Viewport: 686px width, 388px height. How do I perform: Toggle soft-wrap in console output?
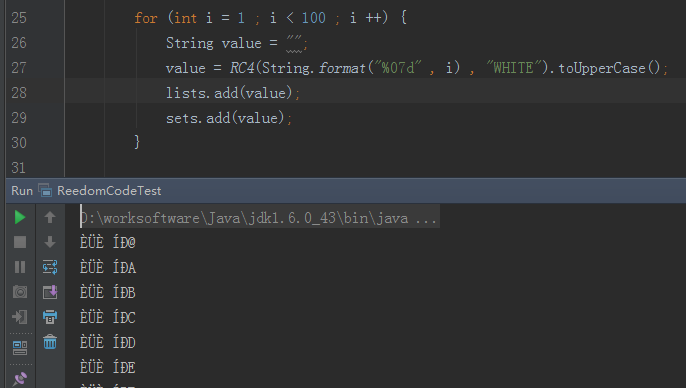pyautogui.click(x=50, y=267)
